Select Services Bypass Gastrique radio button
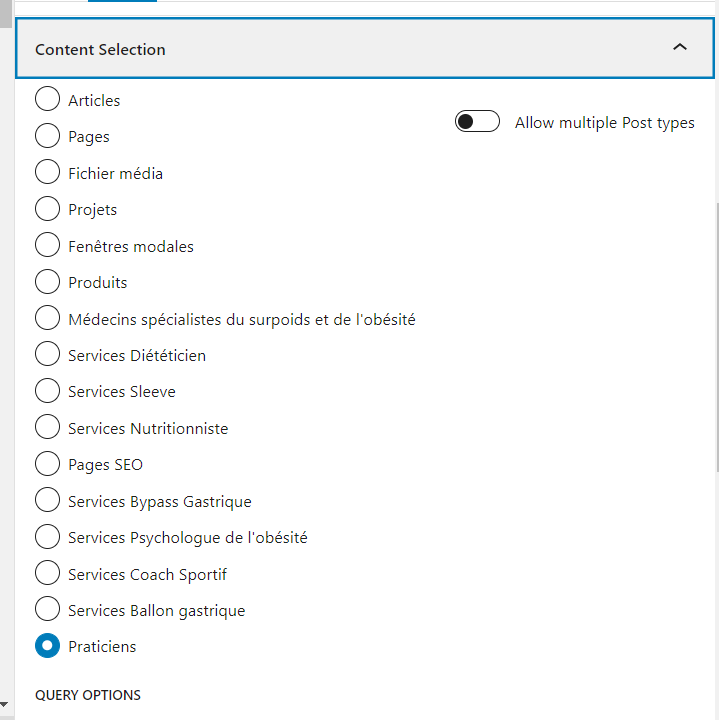The height and width of the screenshot is (720, 719). pos(47,501)
